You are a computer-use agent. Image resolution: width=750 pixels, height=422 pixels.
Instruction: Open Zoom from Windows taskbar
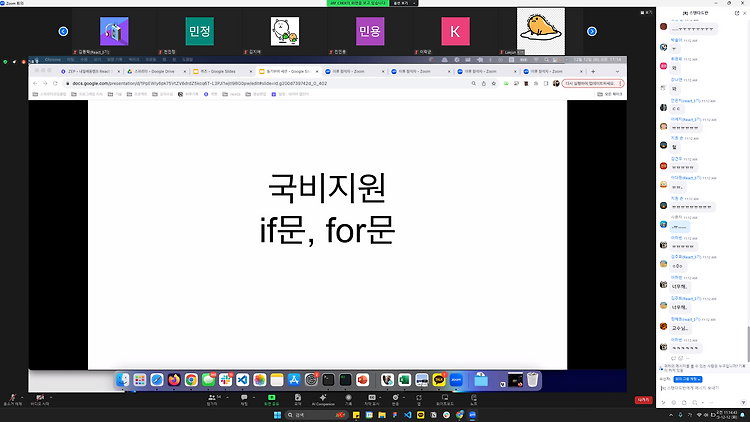coord(473,415)
